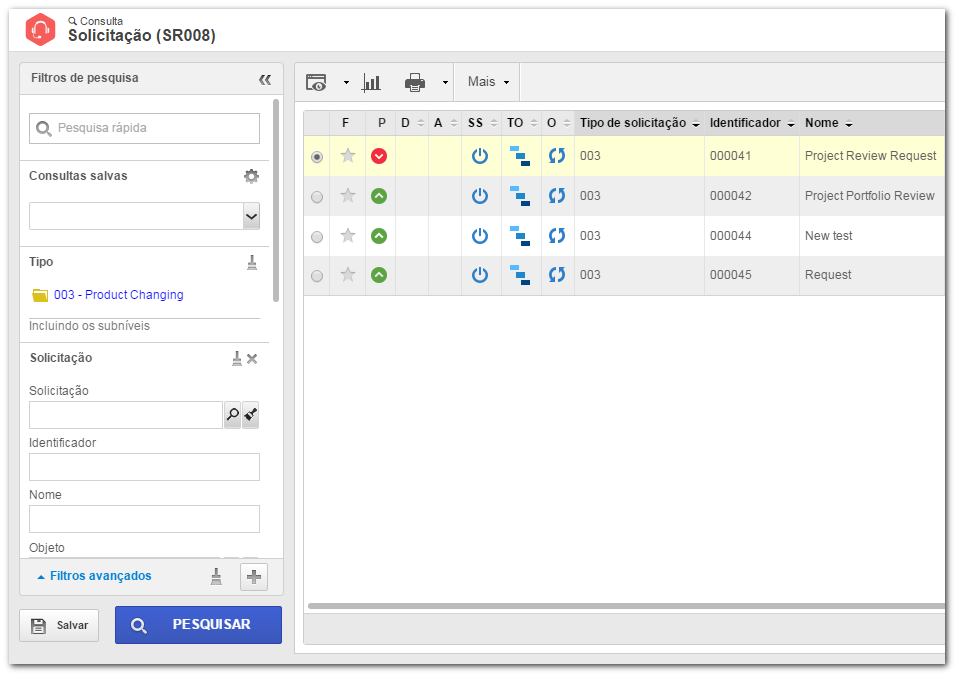Add advanced filter with plus icon

coord(254,577)
